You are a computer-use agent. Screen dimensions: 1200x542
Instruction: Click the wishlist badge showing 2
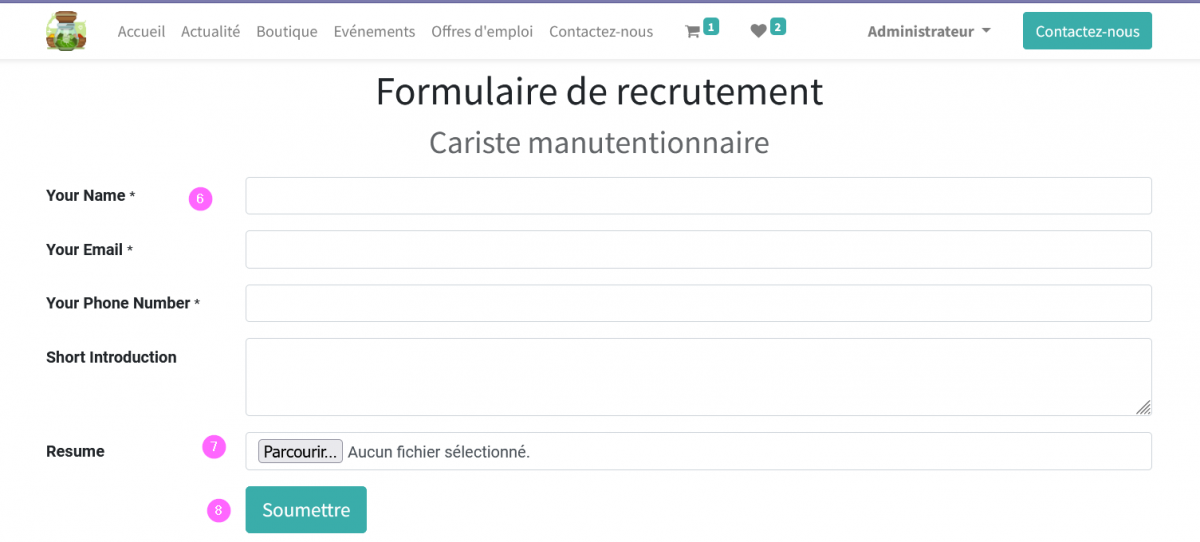coord(778,26)
